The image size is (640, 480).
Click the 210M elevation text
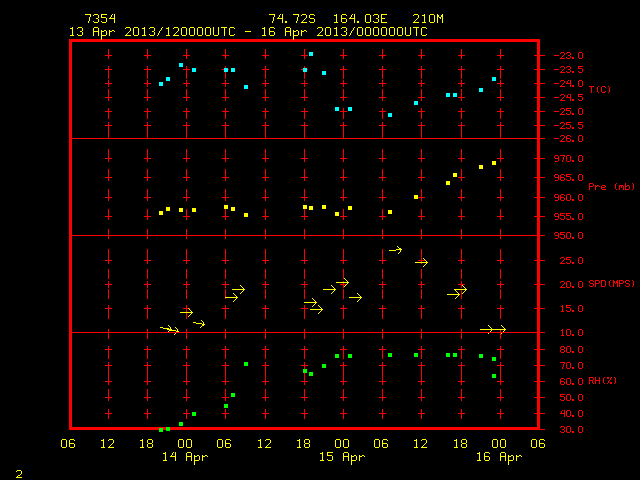[428, 19]
